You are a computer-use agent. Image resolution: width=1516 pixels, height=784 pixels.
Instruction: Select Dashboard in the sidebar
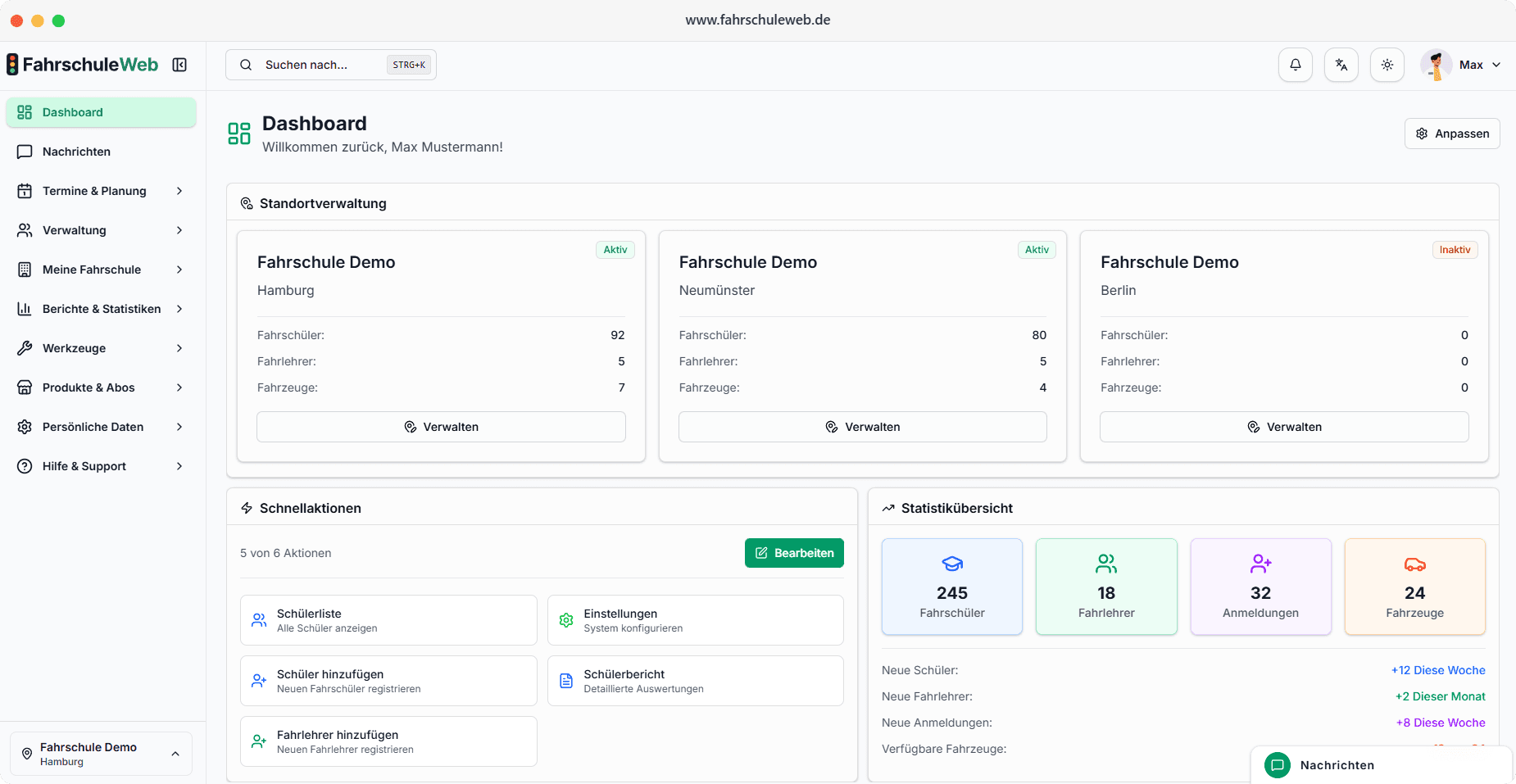point(72,112)
